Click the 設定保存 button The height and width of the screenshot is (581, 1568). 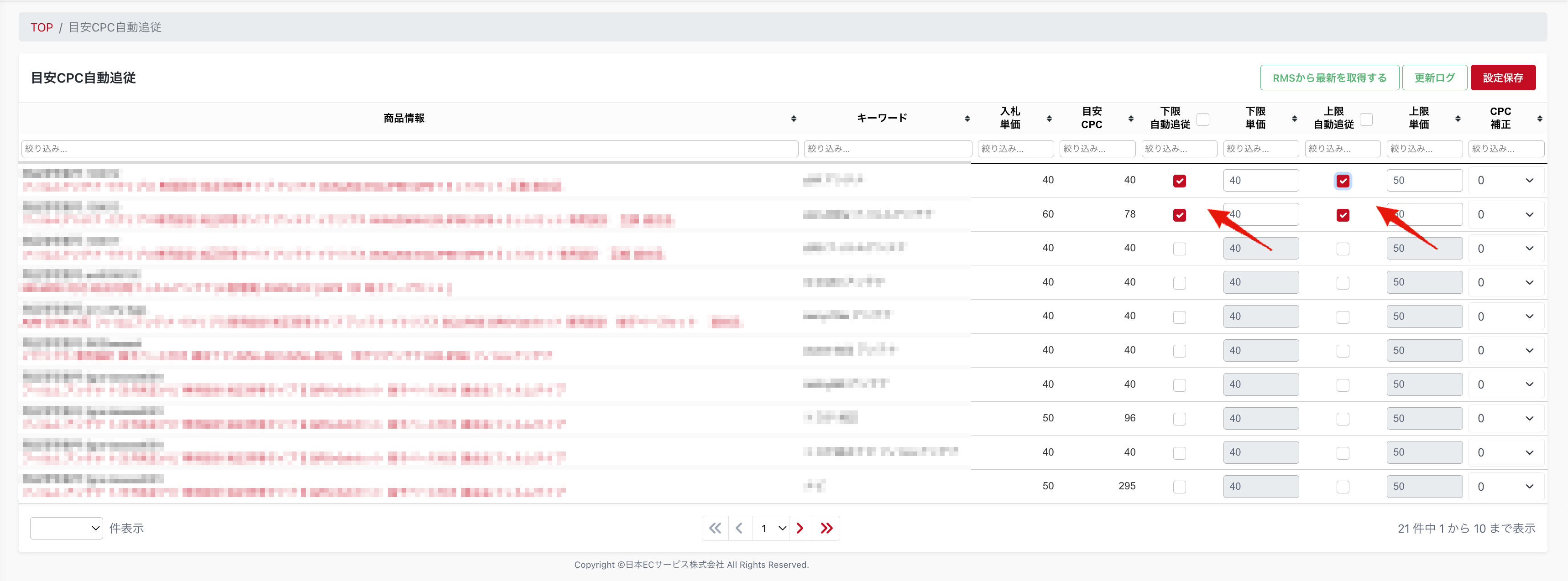click(1502, 78)
